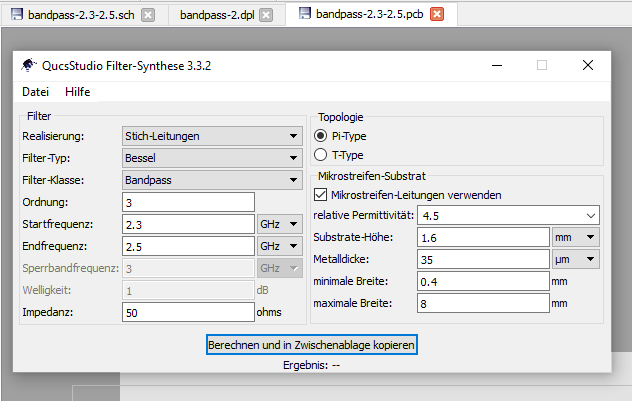
Task: Open the Realisierung dropdown
Action: coord(212,136)
